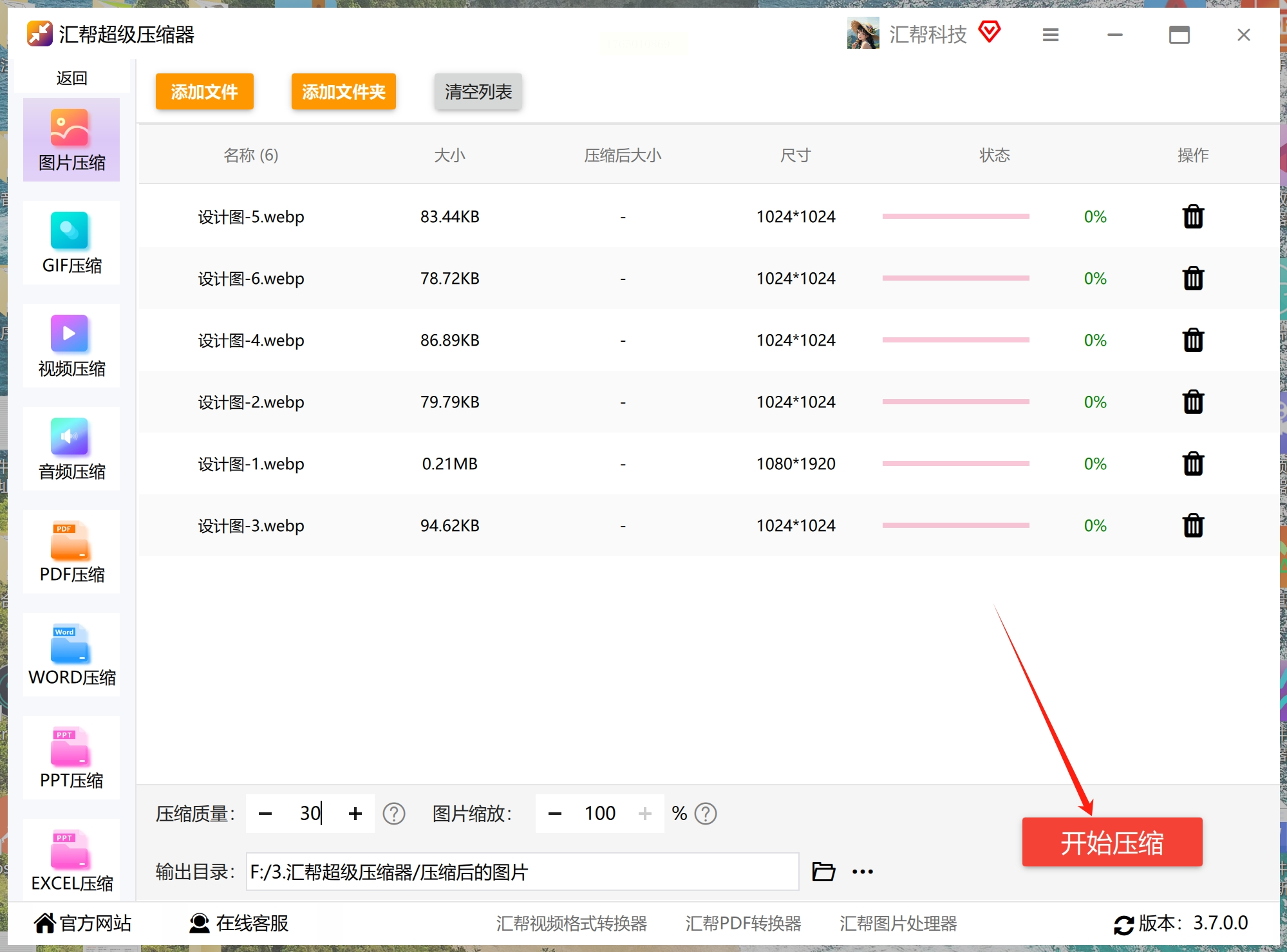This screenshot has height=952, width=1287.
Task: Click three-dots browse button for output directory
Action: 862,872
